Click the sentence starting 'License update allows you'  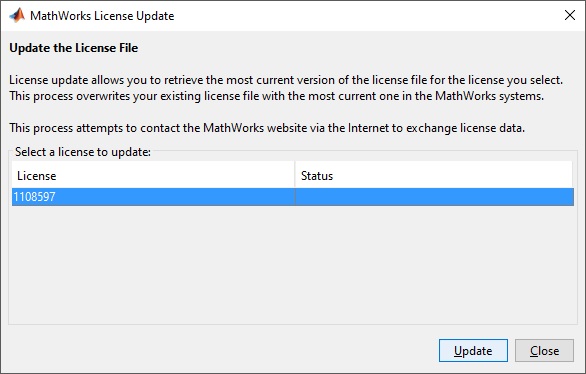(286, 80)
